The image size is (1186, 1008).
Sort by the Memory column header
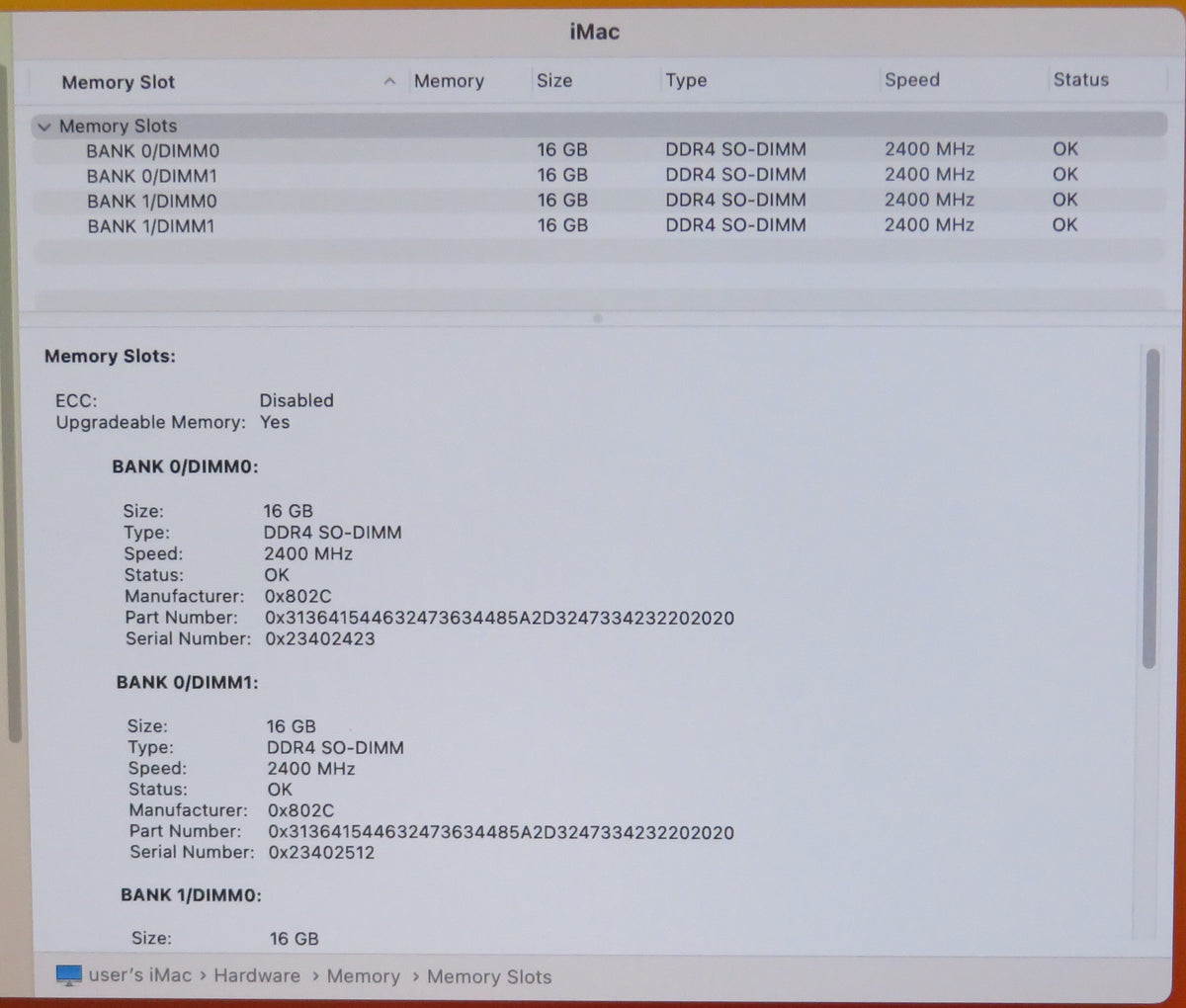coord(449,82)
